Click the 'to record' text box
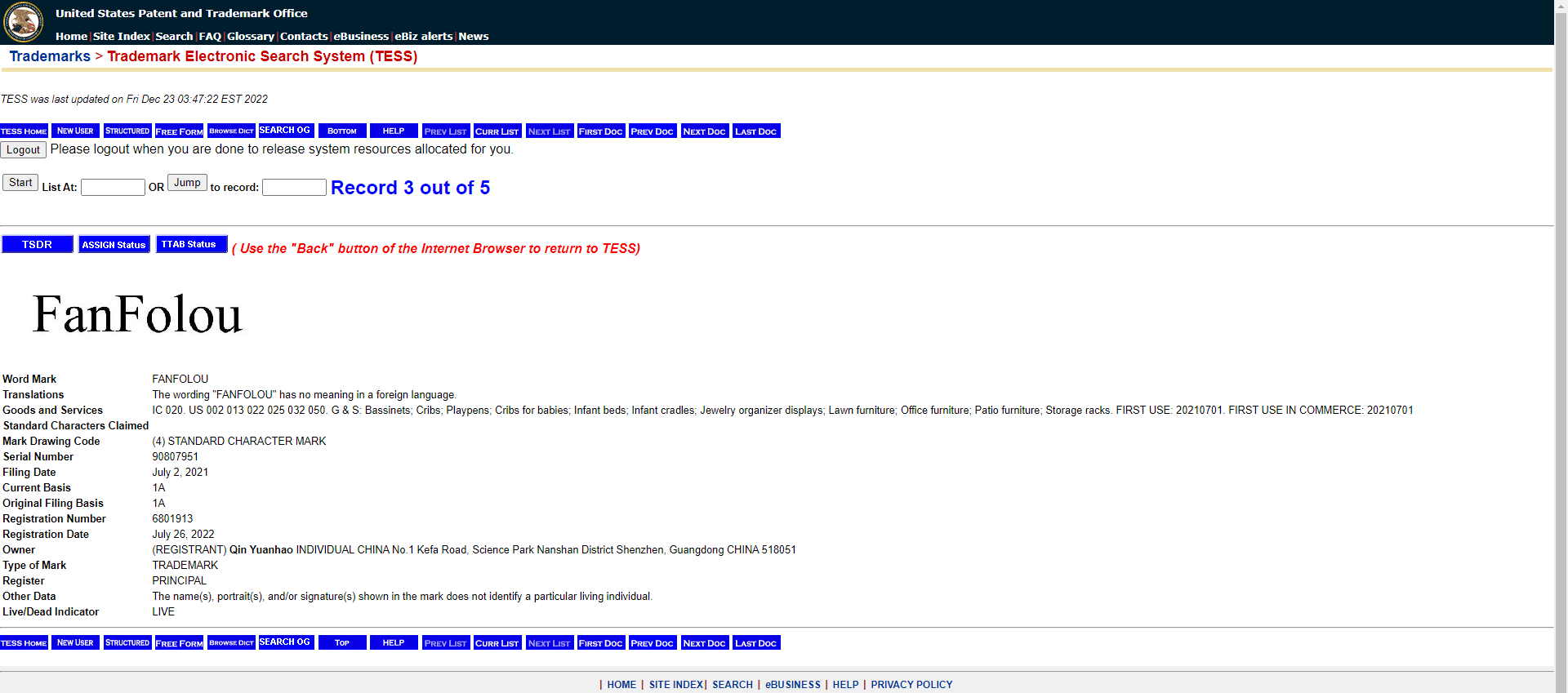The image size is (1568, 693). [x=294, y=188]
